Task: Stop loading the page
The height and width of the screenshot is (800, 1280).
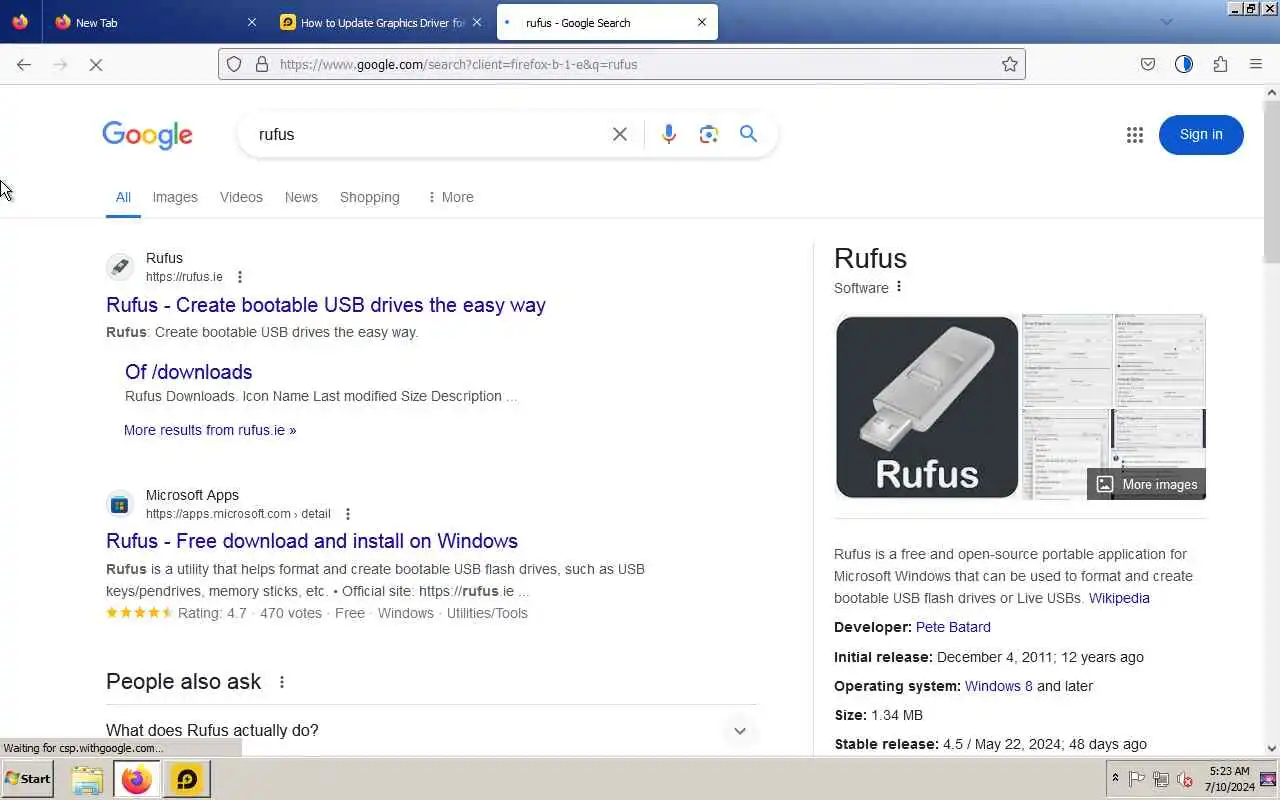Action: [96, 64]
